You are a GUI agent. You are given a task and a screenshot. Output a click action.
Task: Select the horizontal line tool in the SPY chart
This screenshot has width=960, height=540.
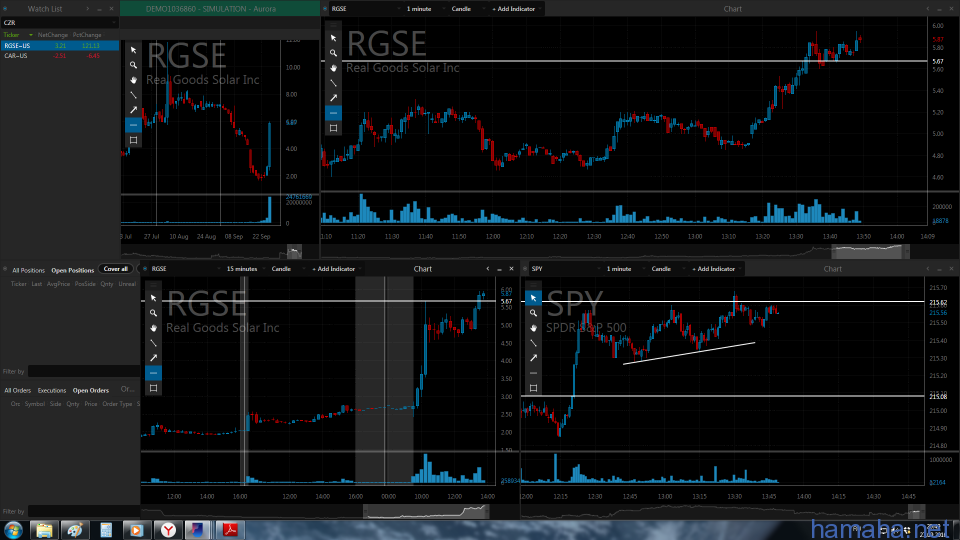tap(533, 373)
